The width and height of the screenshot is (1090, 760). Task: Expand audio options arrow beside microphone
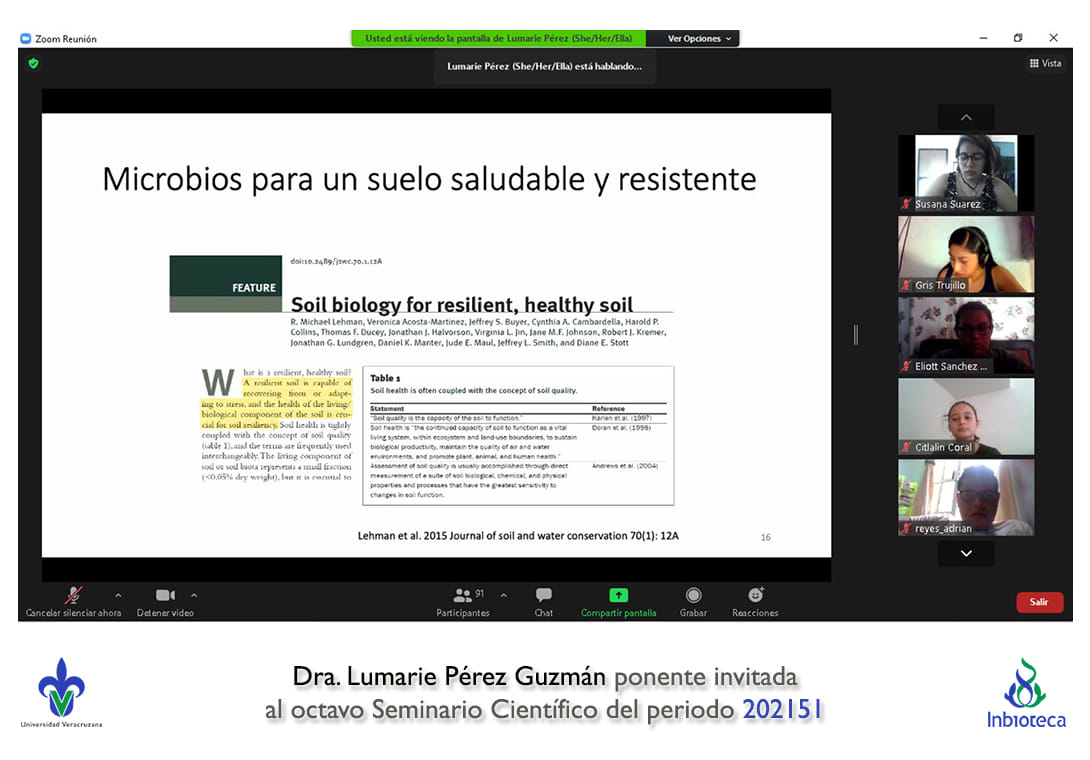[118, 594]
